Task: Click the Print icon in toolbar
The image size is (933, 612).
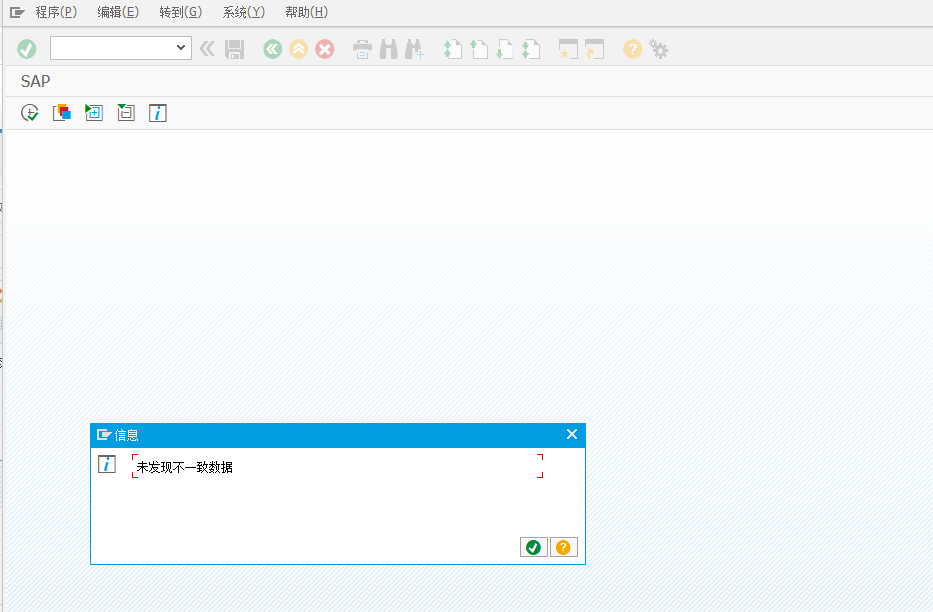Action: point(363,48)
